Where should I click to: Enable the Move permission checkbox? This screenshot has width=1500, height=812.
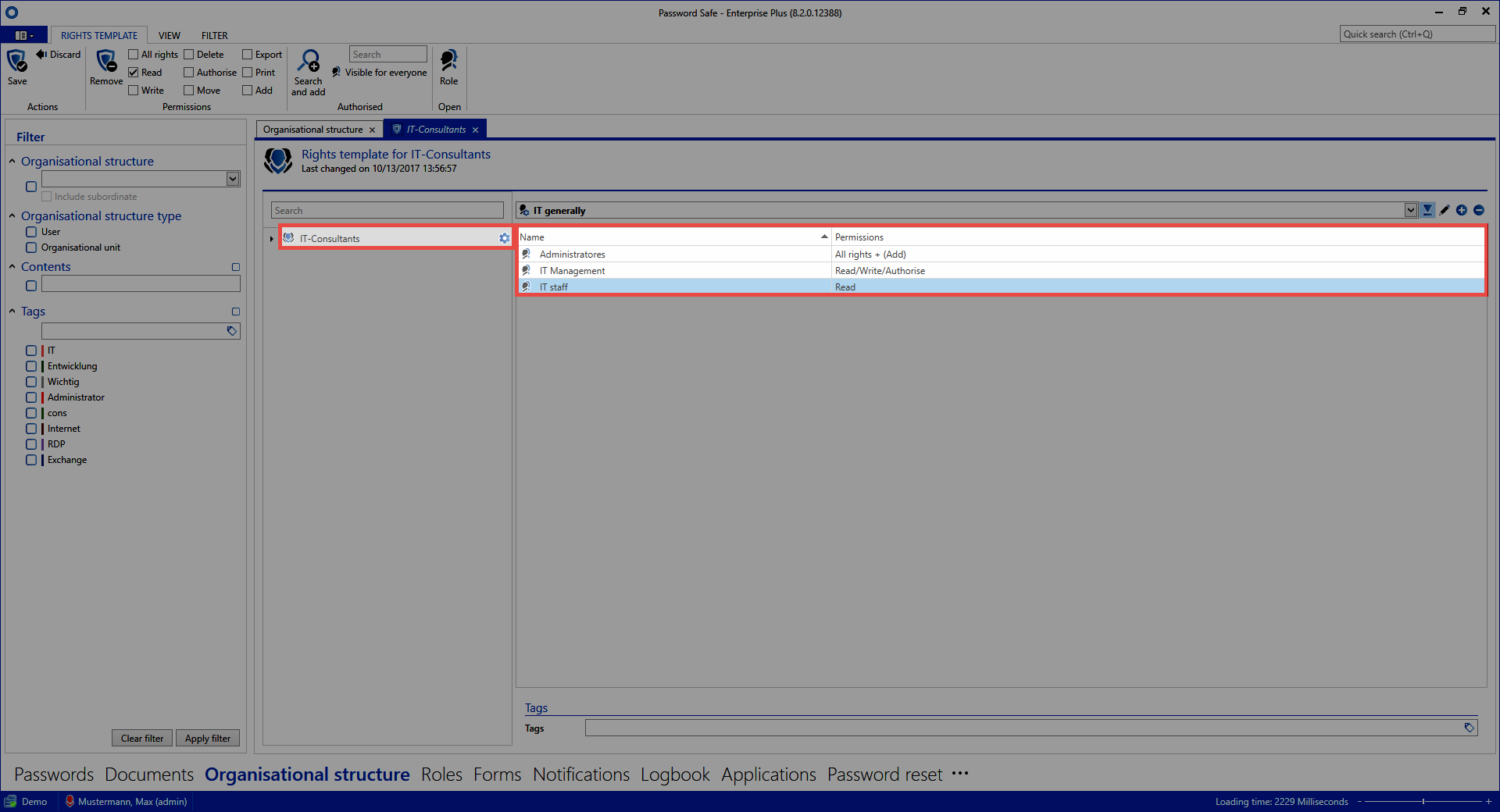[189, 91]
